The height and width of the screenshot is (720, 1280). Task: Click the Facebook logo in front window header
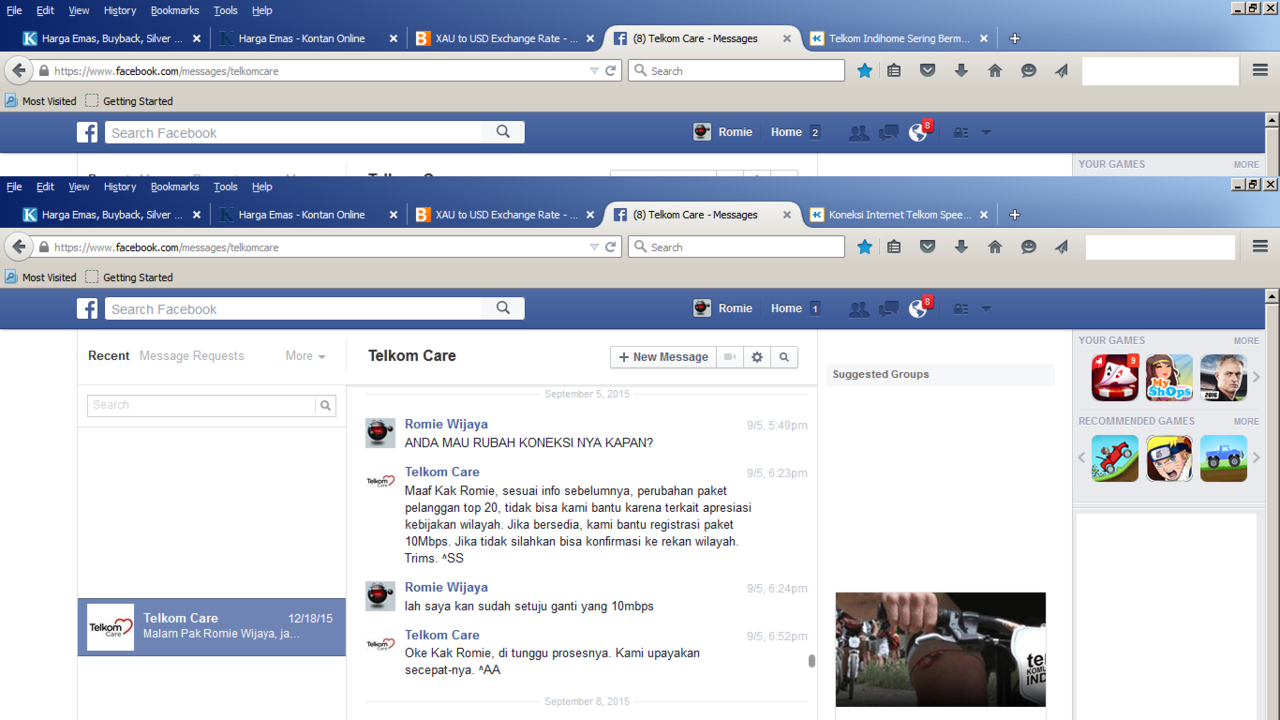[88, 309]
